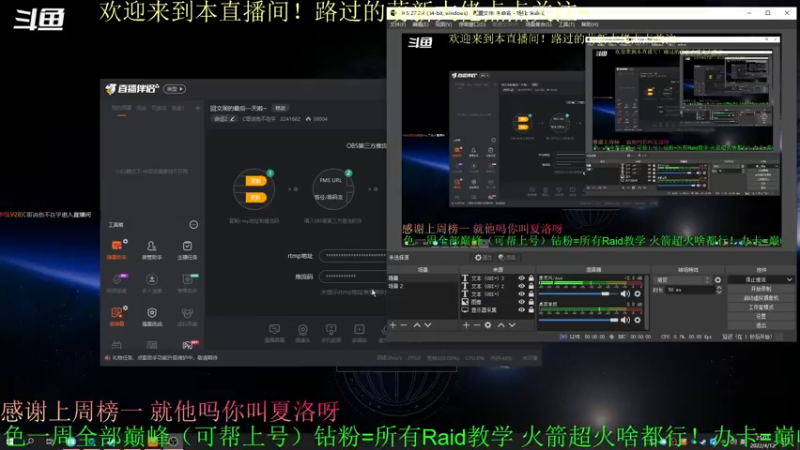Add a screen capture source in 直播伴侣
Screen dimensions: 800x450
[274, 333]
